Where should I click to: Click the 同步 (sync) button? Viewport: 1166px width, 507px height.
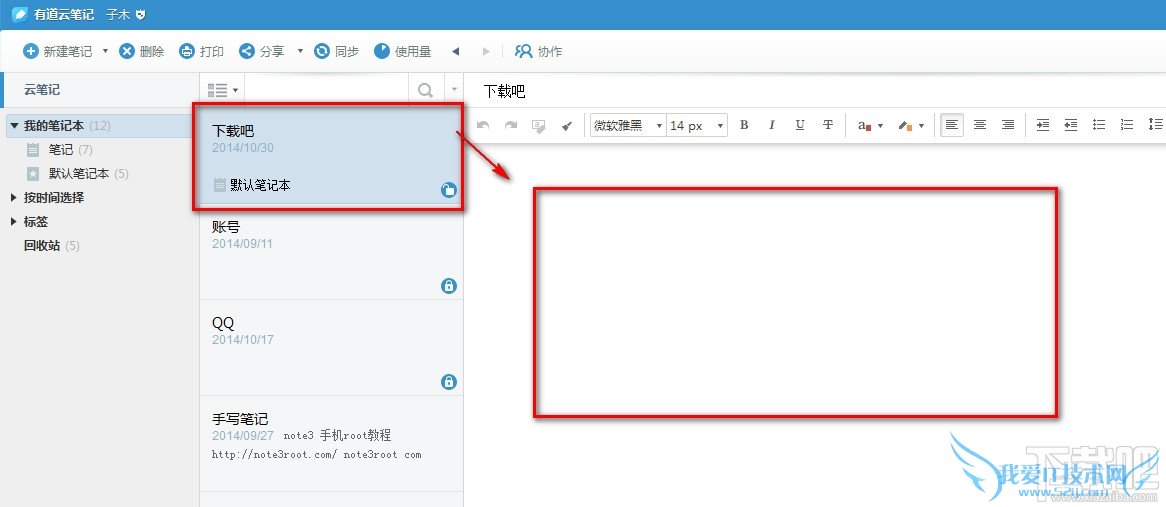click(337, 51)
